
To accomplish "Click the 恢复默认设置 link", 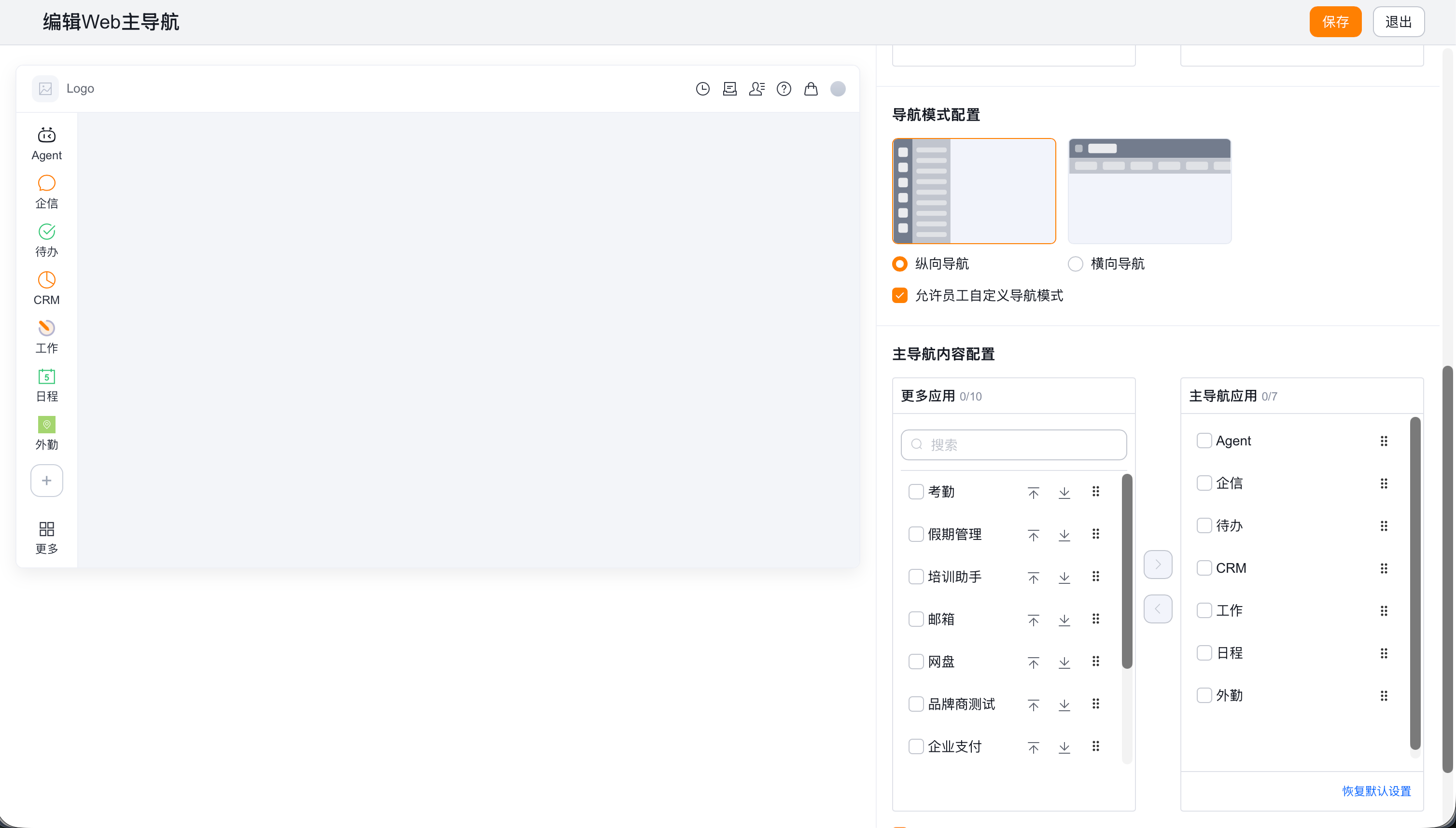I will (x=1376, y=791).
